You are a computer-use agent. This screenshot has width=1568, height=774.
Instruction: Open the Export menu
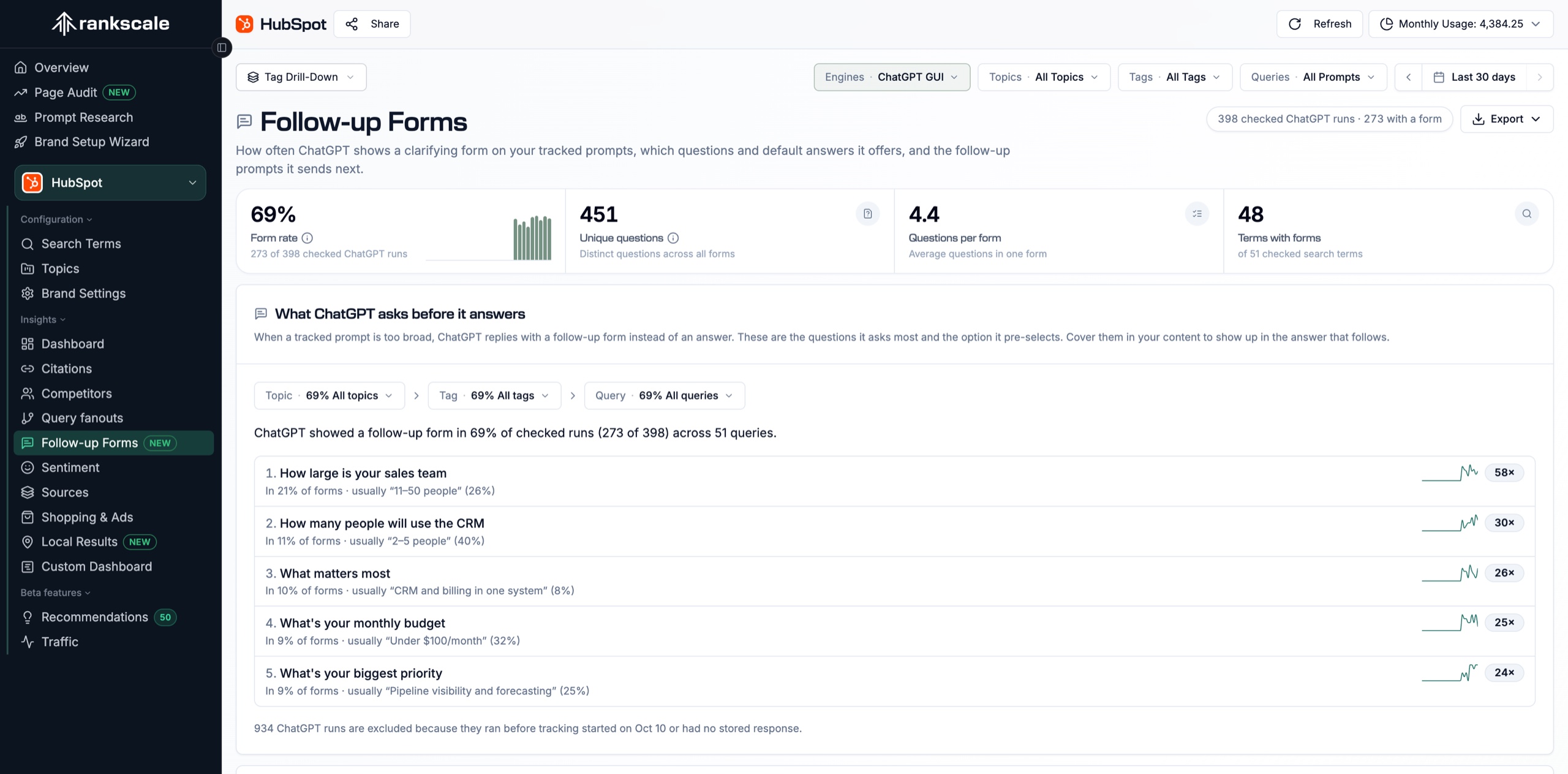pos(1507,119)
